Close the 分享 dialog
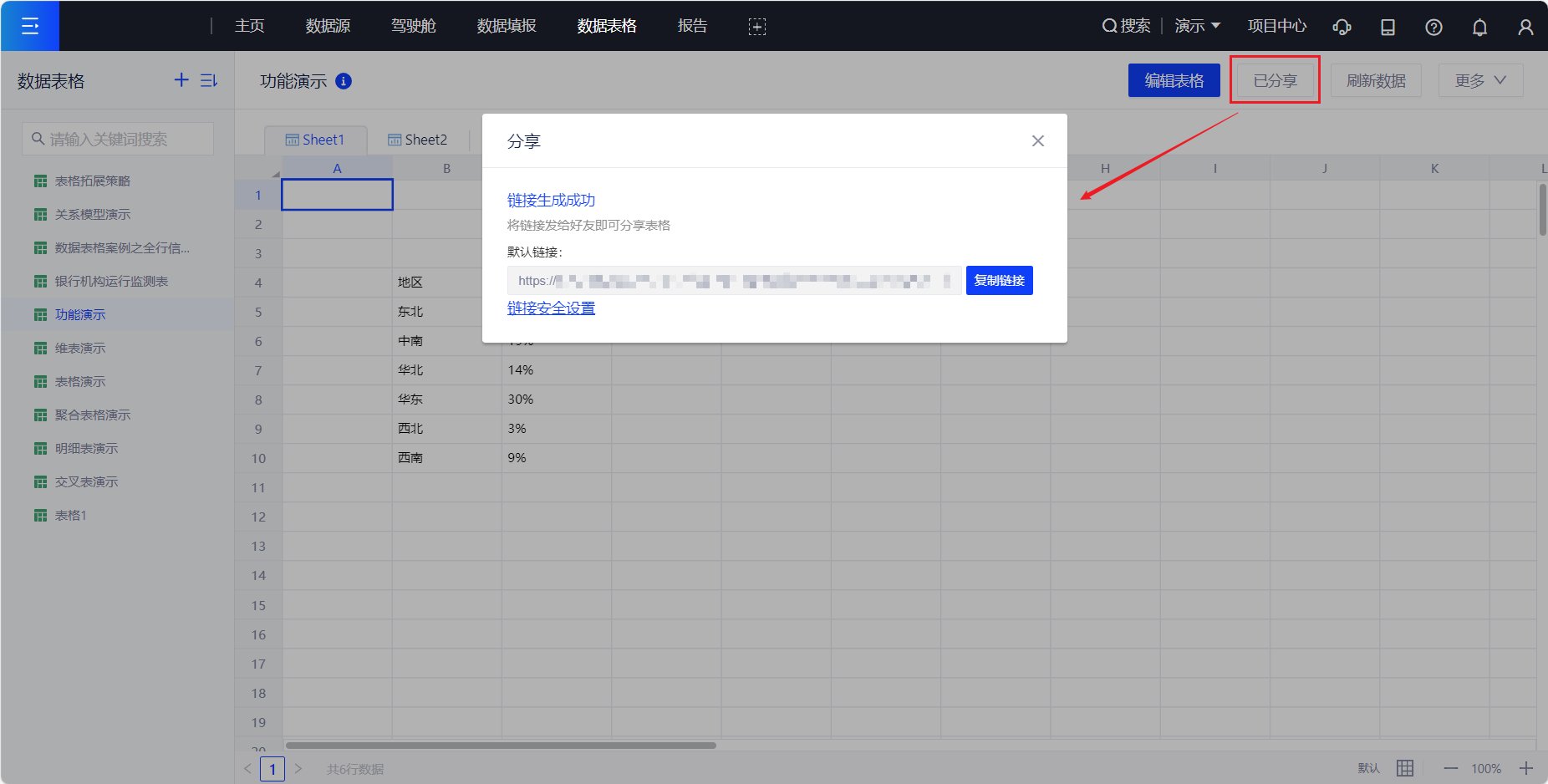The height and width of the screenshot is (784, 1548). click(x=1038, y=141)
